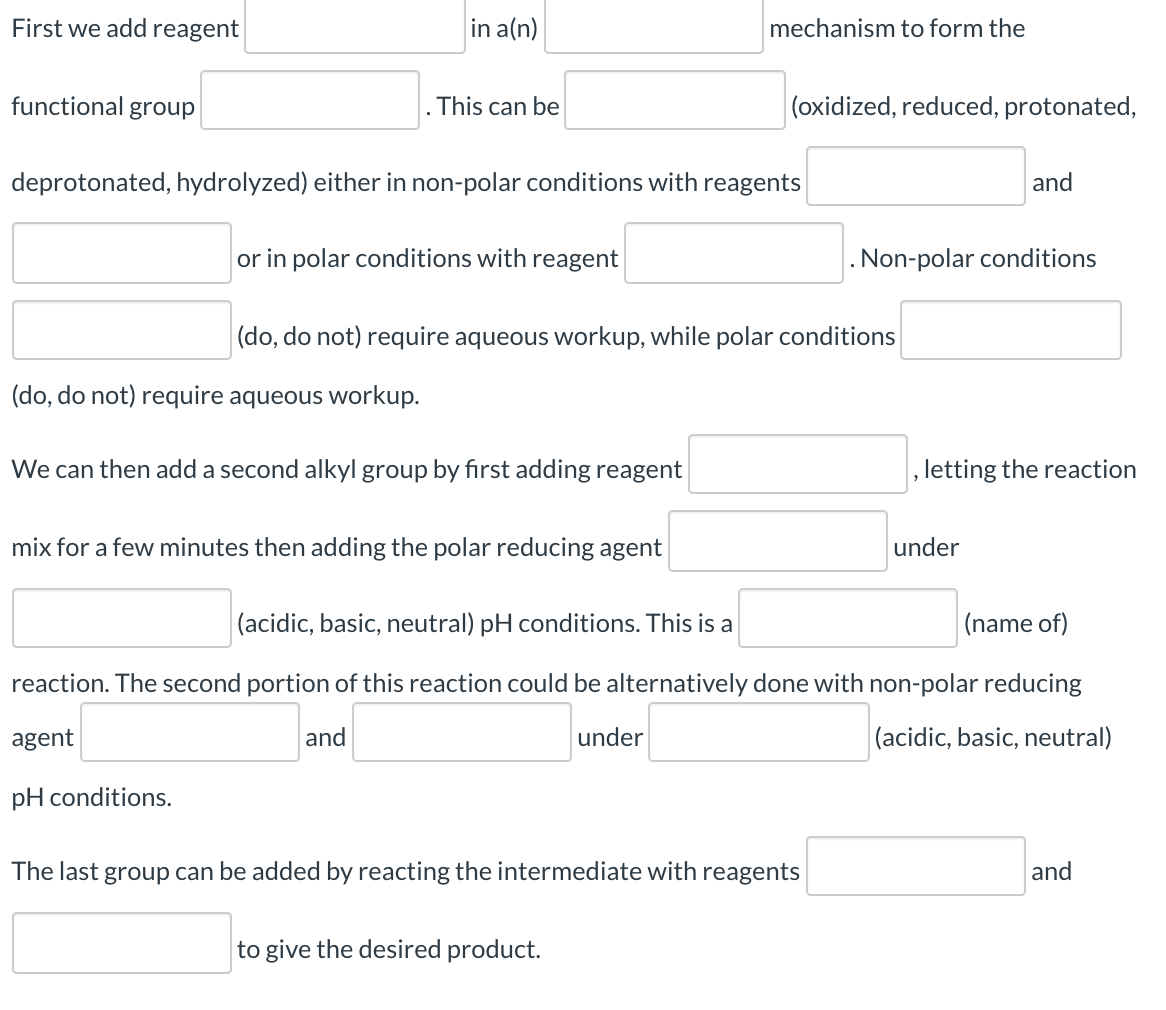Click the polar conditions workup blank
The height and width of the screenshot is (1010, 1166).
[x=1010, y=330]
